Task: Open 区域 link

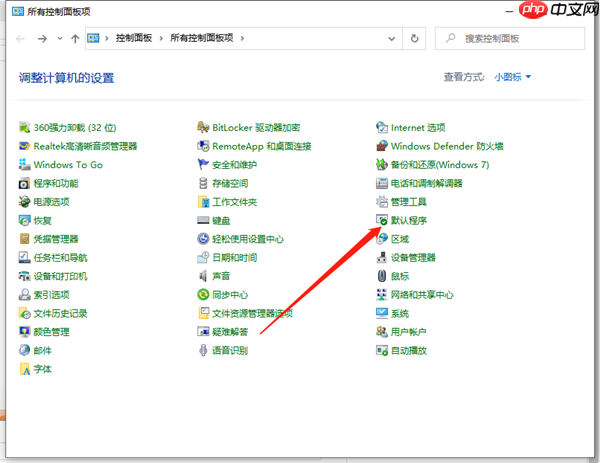Action: pos(399,239)
